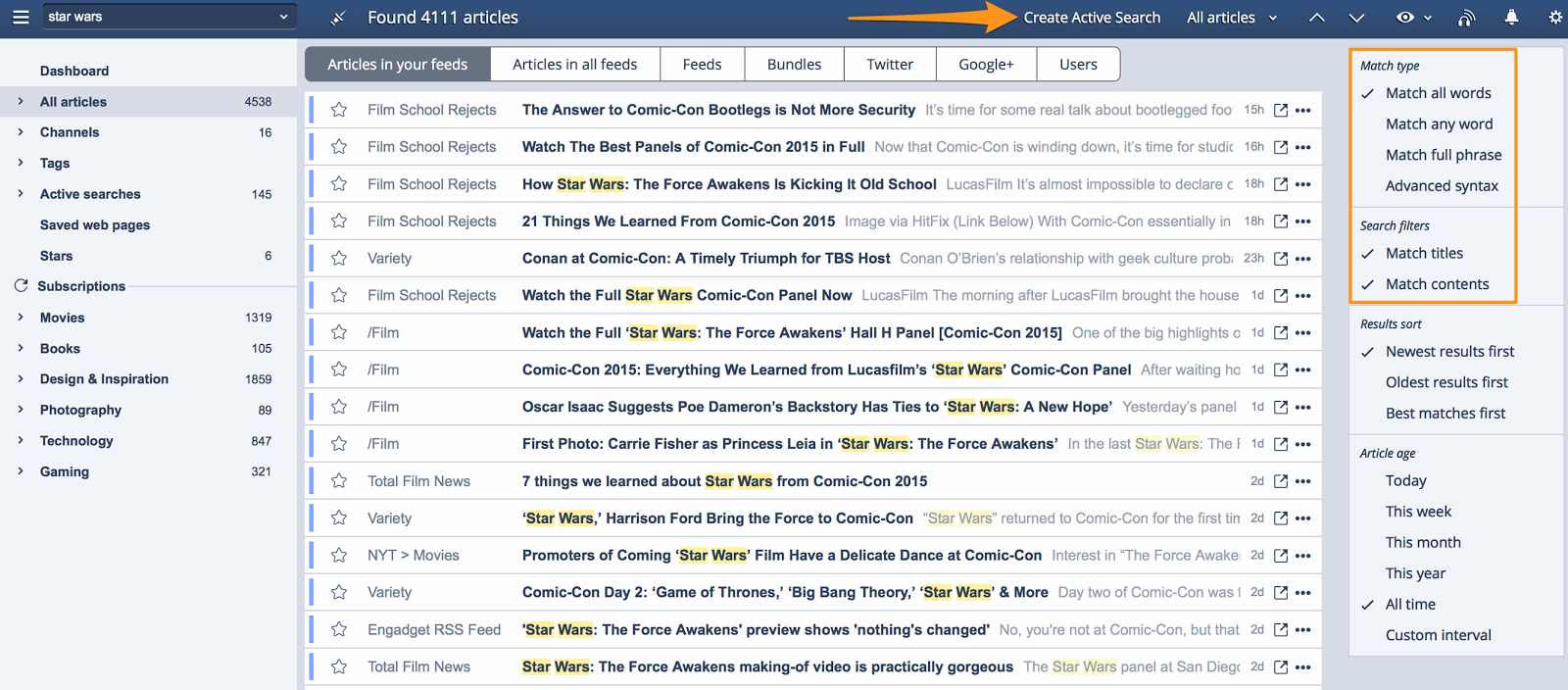Open settings gear icon
Screen dimensions: 1568x690
(x=1555, y=17)
